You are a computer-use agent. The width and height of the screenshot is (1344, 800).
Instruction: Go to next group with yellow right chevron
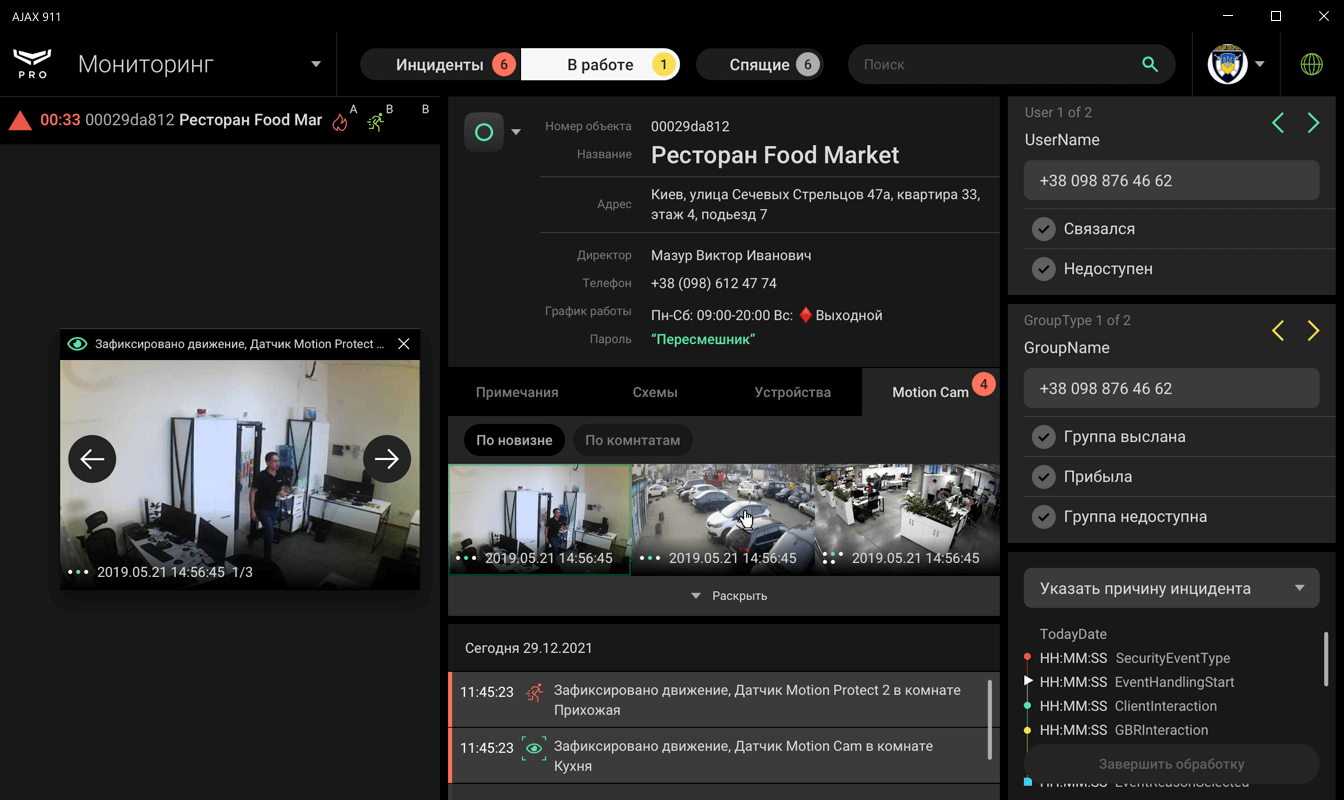pyautogui.click(x=1313, y=331)
